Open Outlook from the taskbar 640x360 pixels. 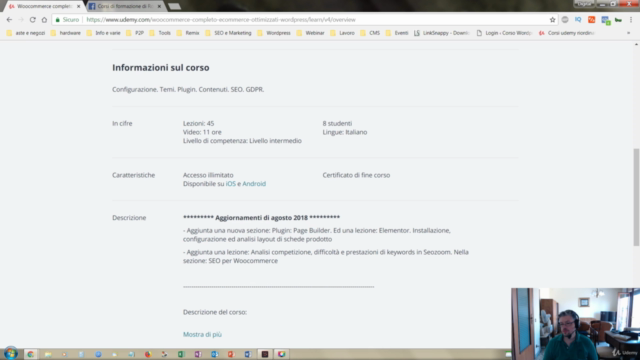[x=215, y=354]
